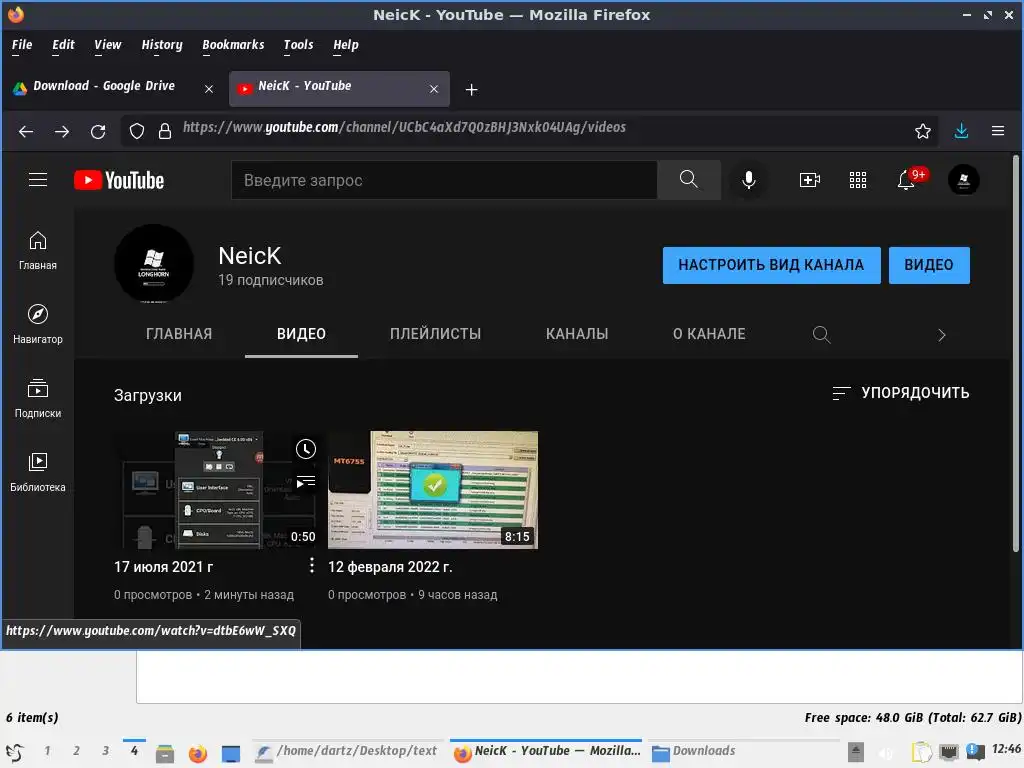Close the NeicK - YouTube tab
Screen dimensions: 1024x768
[434, 89]
